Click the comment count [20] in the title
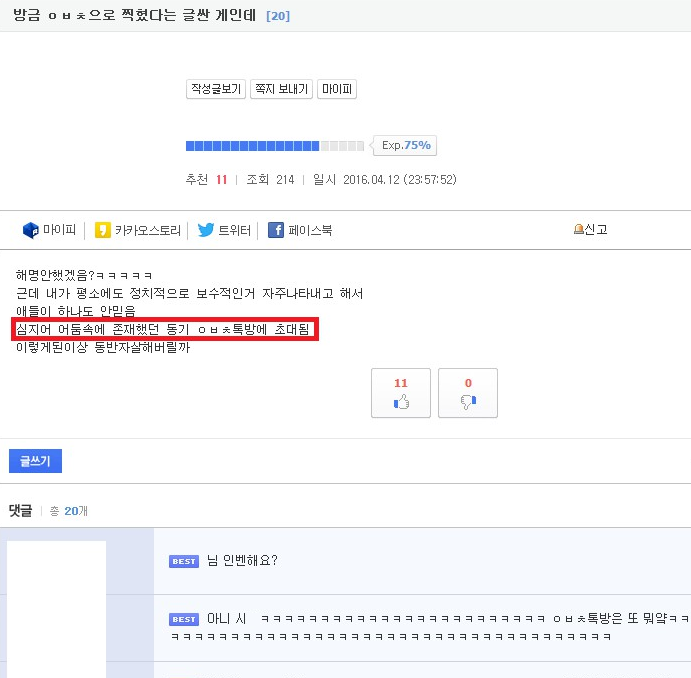The height and width of the screenshot is (678, 691). (x=278, y=16)
